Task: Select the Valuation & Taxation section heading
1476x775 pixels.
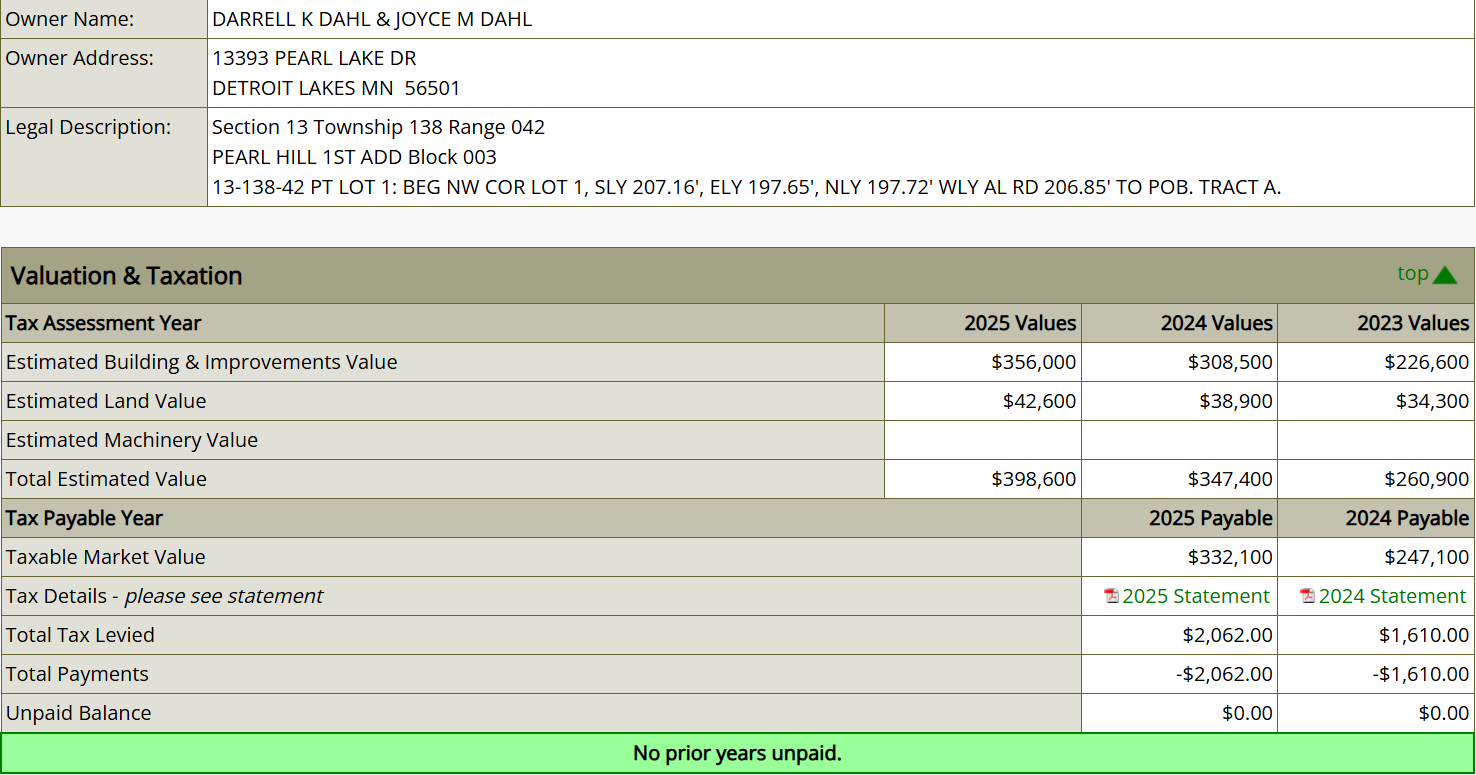Action: tap(127, 276)
